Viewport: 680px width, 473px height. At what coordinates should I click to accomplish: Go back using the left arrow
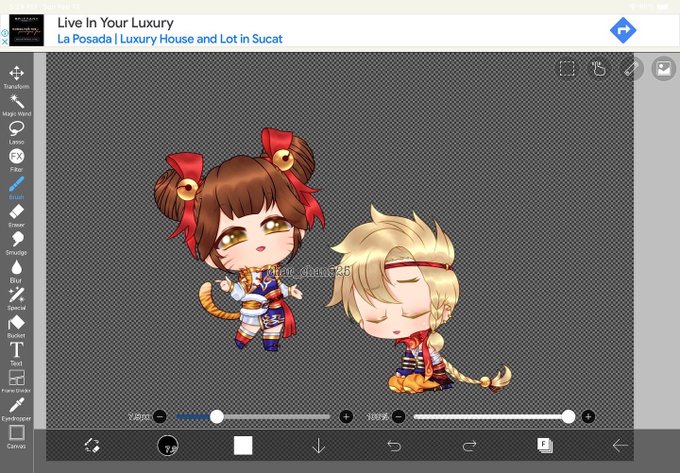point(620,445)
